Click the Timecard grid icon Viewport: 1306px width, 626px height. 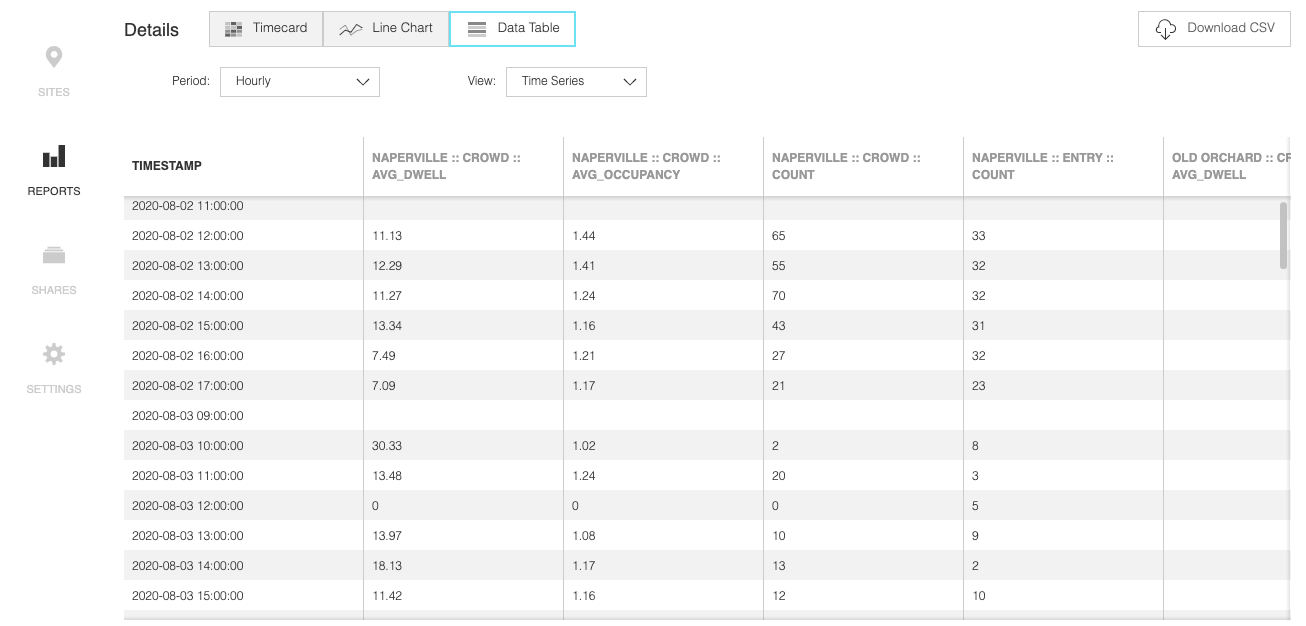click(x=233, y=29)
